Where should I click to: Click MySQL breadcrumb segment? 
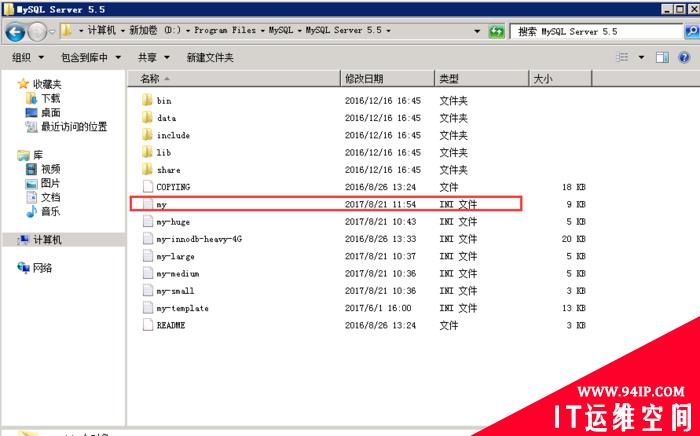[280, 30]
